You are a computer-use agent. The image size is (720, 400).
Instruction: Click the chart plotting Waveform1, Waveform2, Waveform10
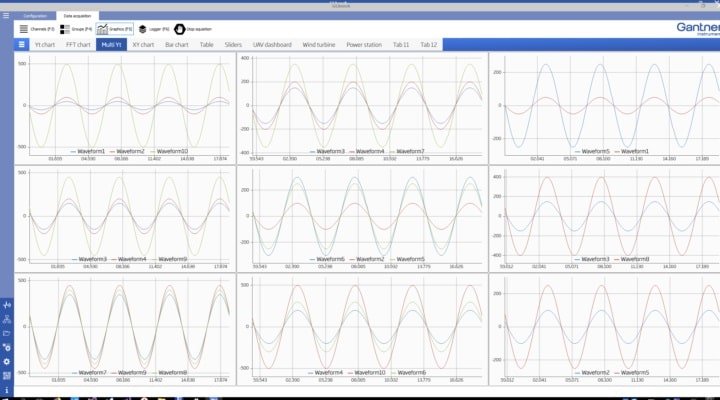click(125, 108)
